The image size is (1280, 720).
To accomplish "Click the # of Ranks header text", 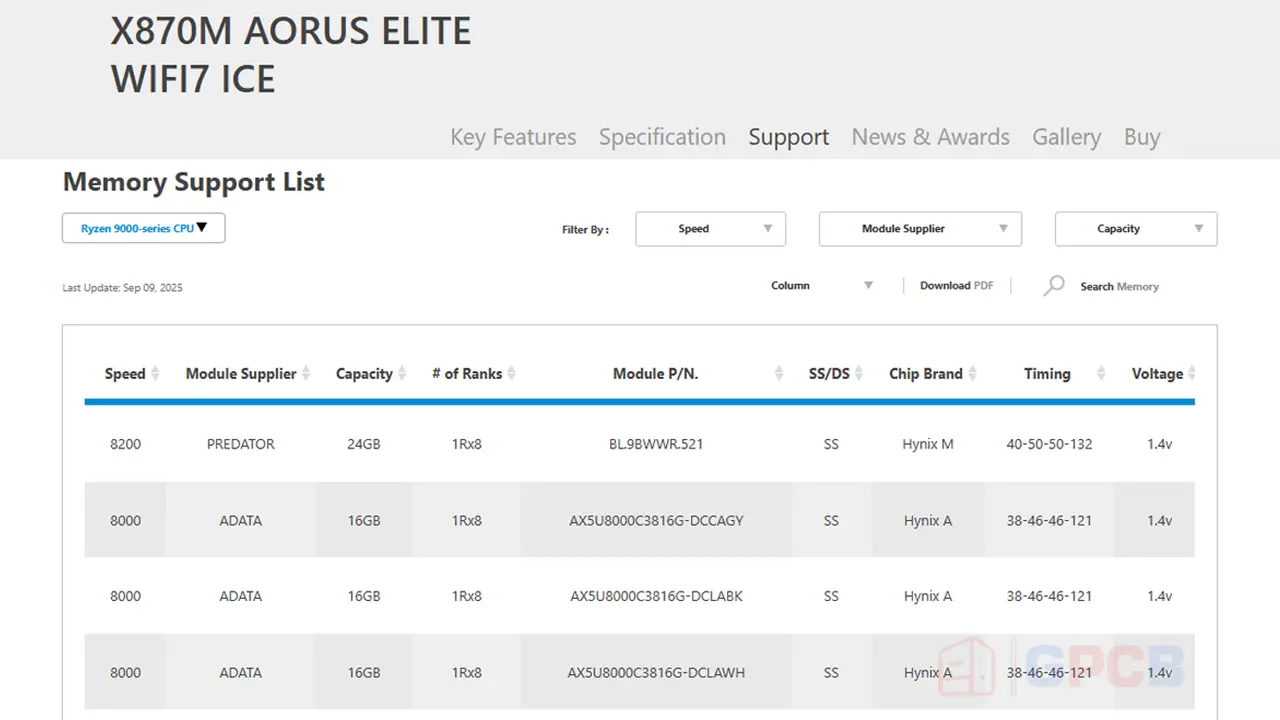I will (x=467, y=374).
